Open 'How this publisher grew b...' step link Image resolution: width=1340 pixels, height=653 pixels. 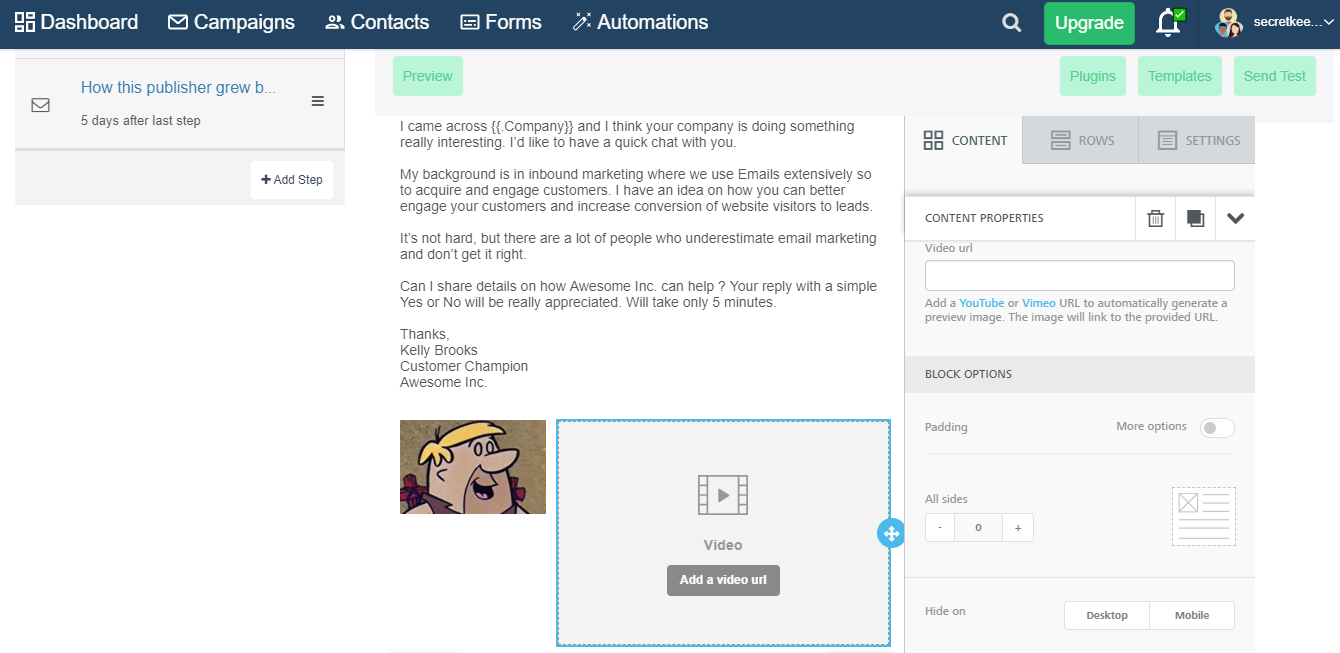(178, 88)
